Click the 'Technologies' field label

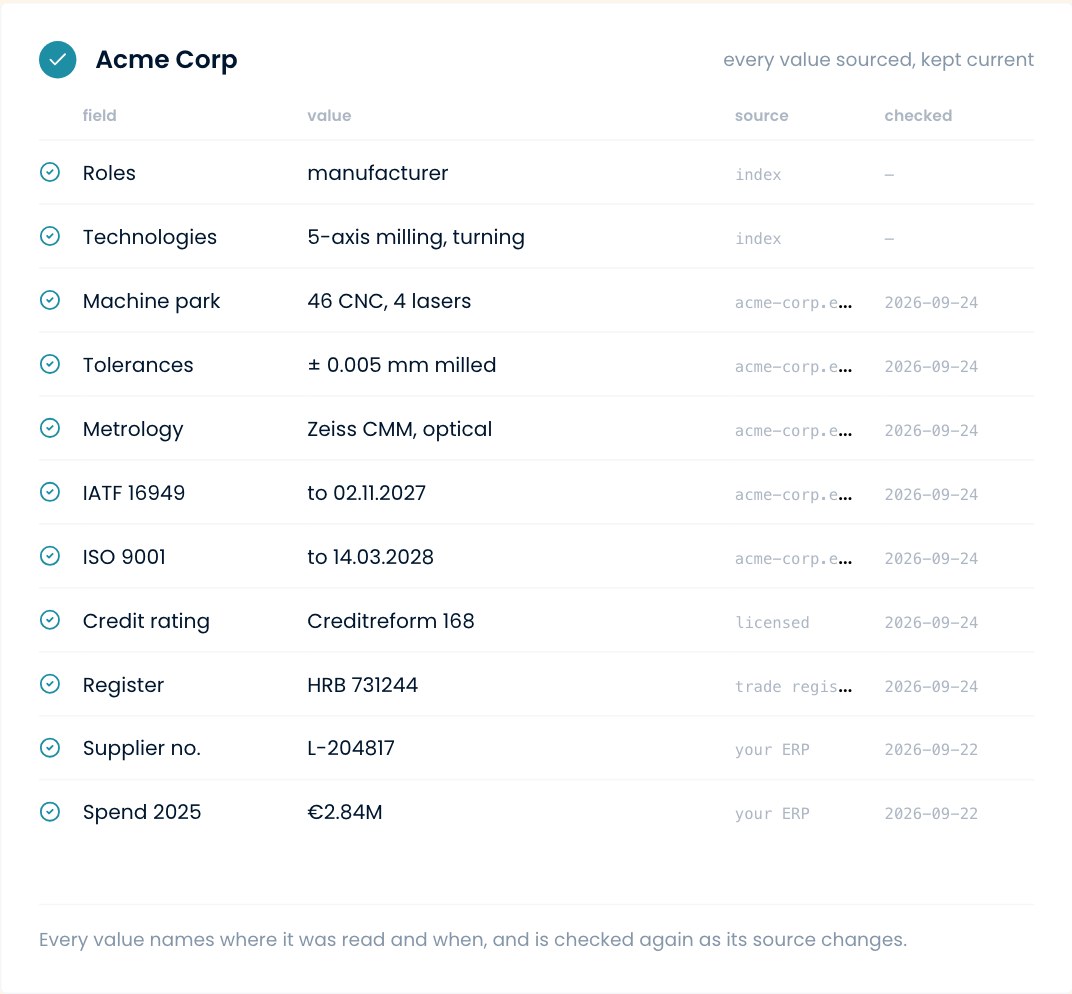point(150,237)
